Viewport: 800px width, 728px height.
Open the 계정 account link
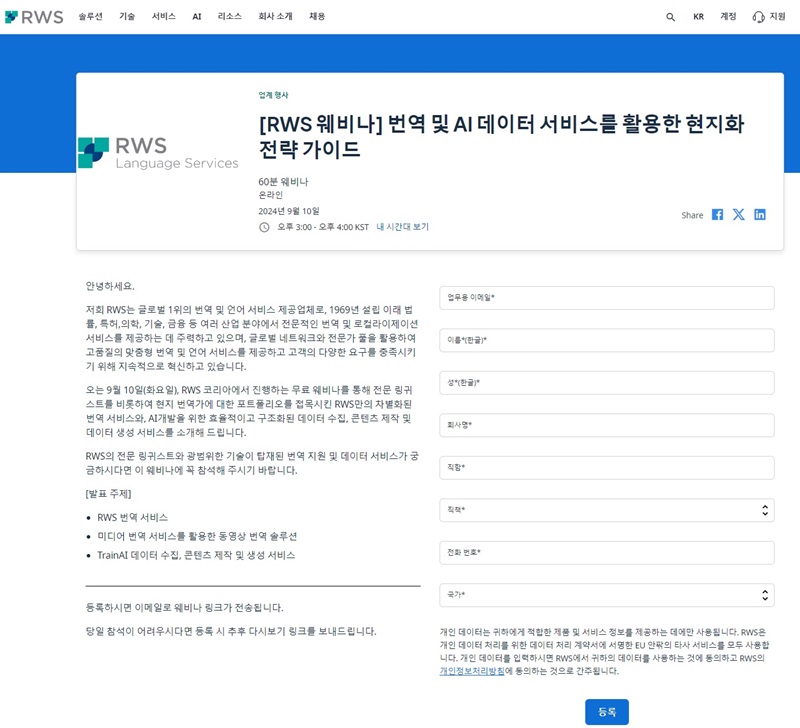click(728, 17)
